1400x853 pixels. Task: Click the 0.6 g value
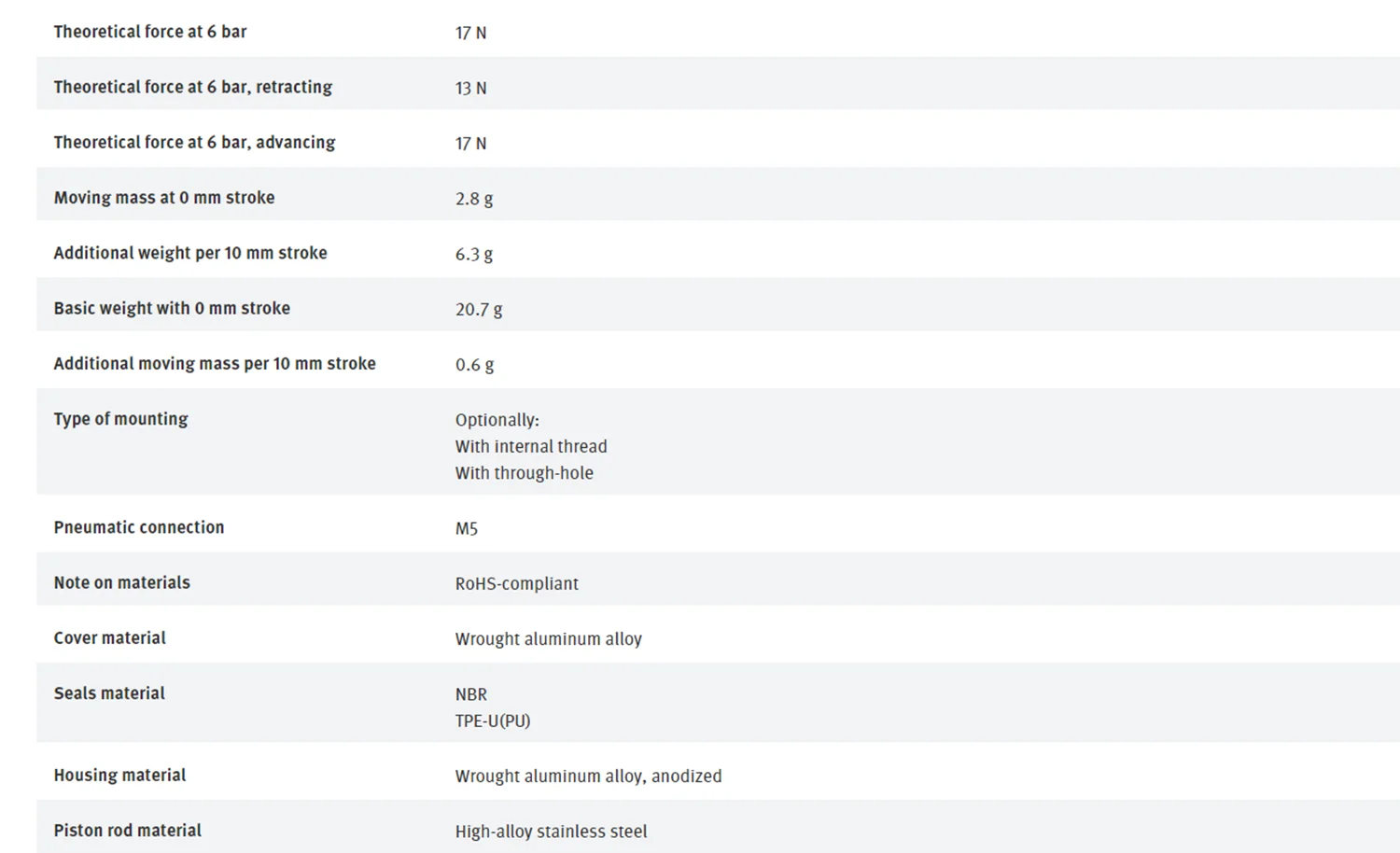pos(474,364)
